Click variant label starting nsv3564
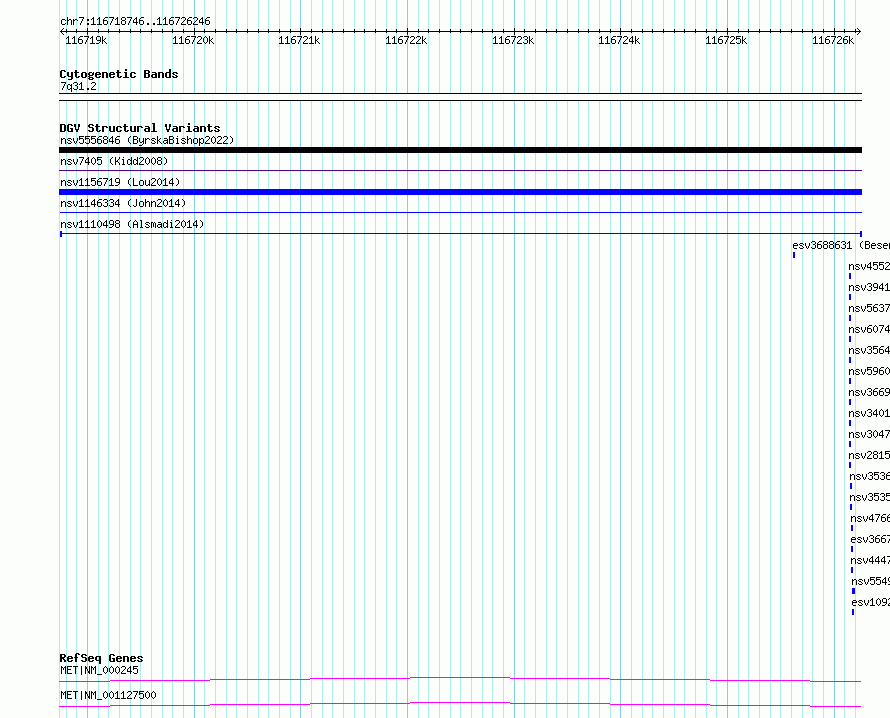This screenshot has height=718, width=890. [x=869, y=350]
